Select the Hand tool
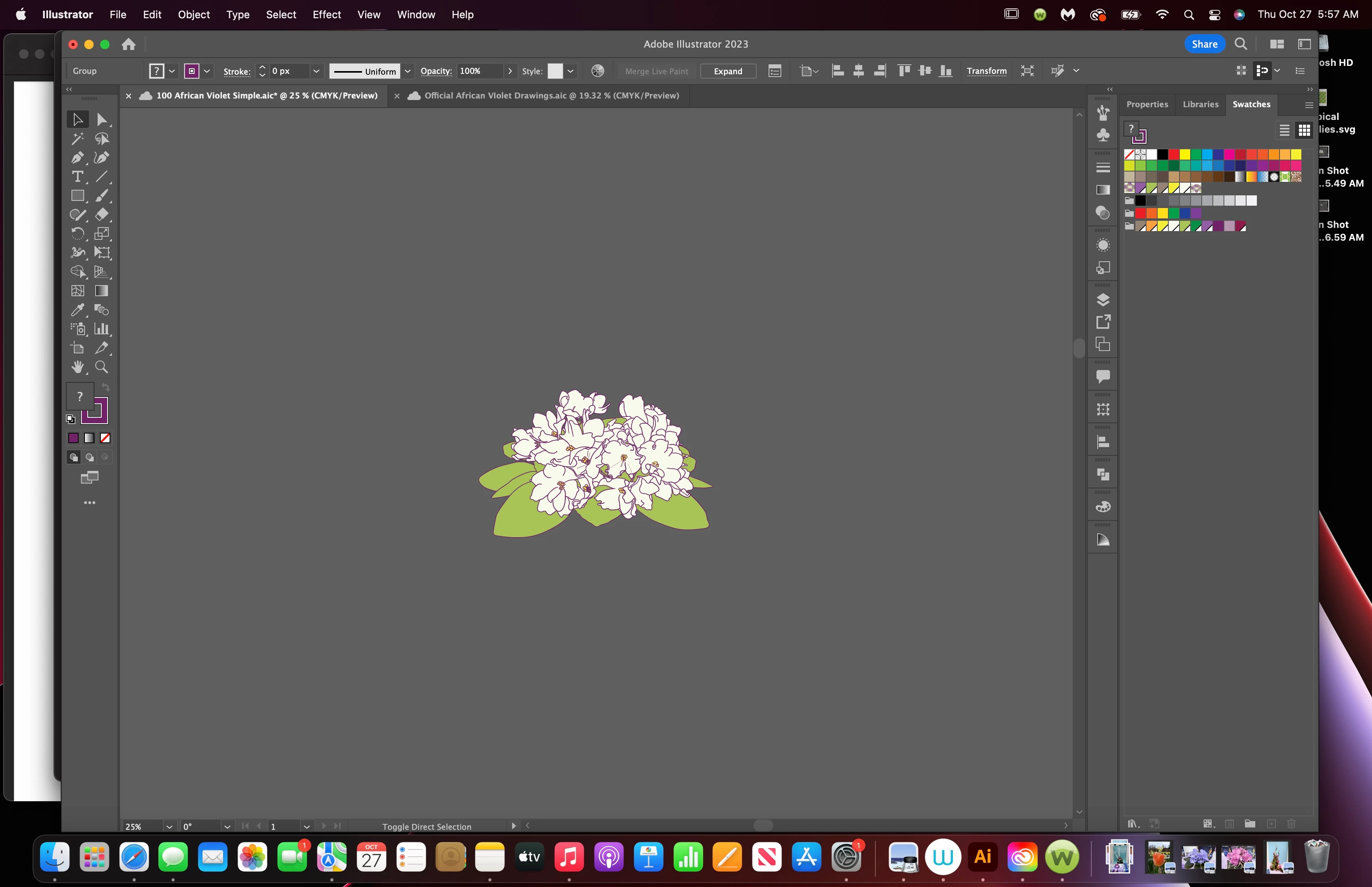This screenshot has height=887, width=1372. pyautogui.click(x=77, y=367)
